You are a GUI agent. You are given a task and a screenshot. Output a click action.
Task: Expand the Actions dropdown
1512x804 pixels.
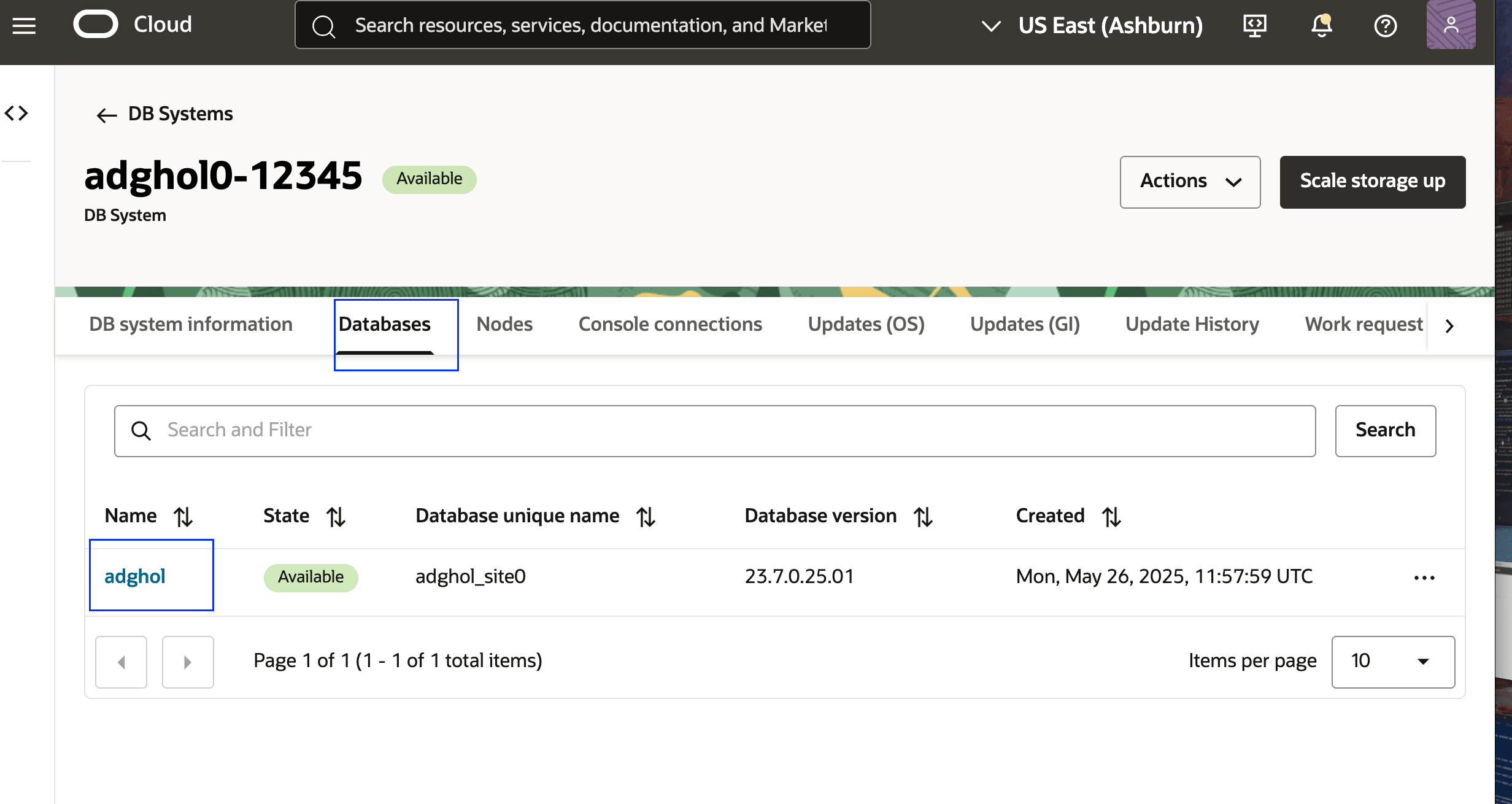point(1190,182)
